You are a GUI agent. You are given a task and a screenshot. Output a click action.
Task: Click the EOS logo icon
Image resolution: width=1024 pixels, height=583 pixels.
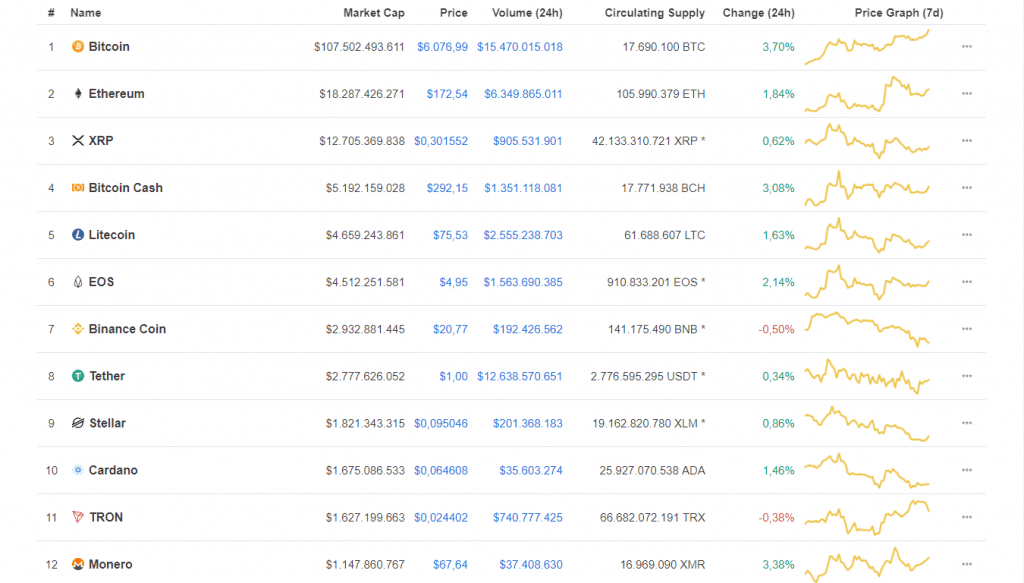pos(78,281)
